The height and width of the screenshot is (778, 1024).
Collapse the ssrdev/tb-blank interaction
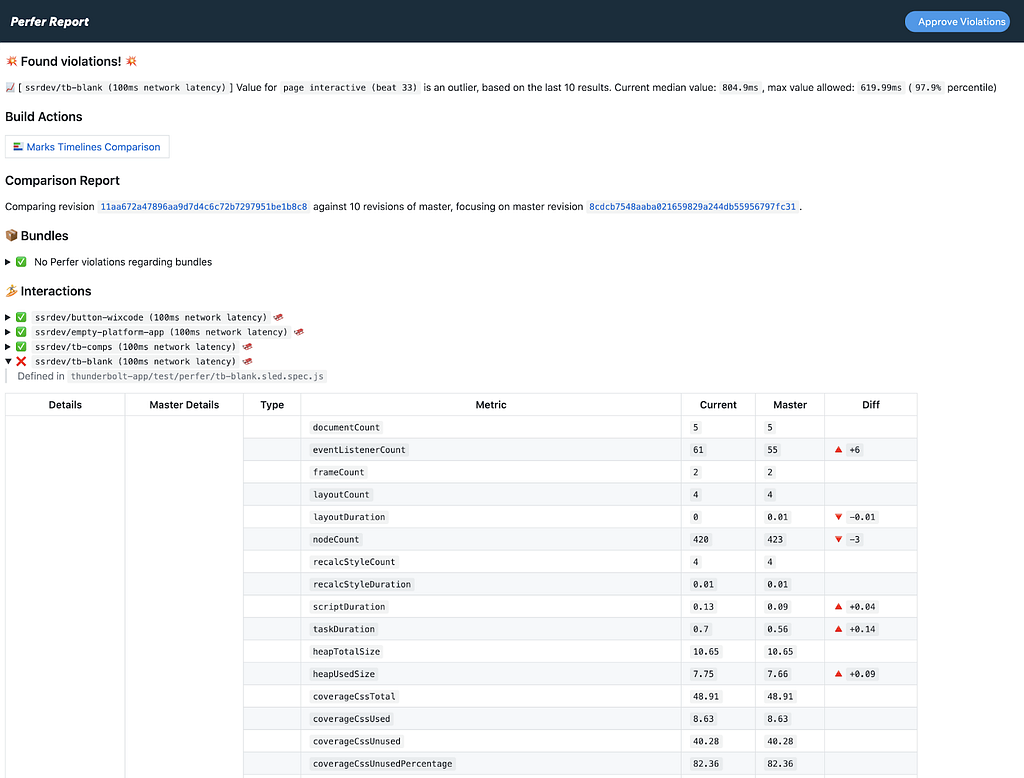click(8, 361)
